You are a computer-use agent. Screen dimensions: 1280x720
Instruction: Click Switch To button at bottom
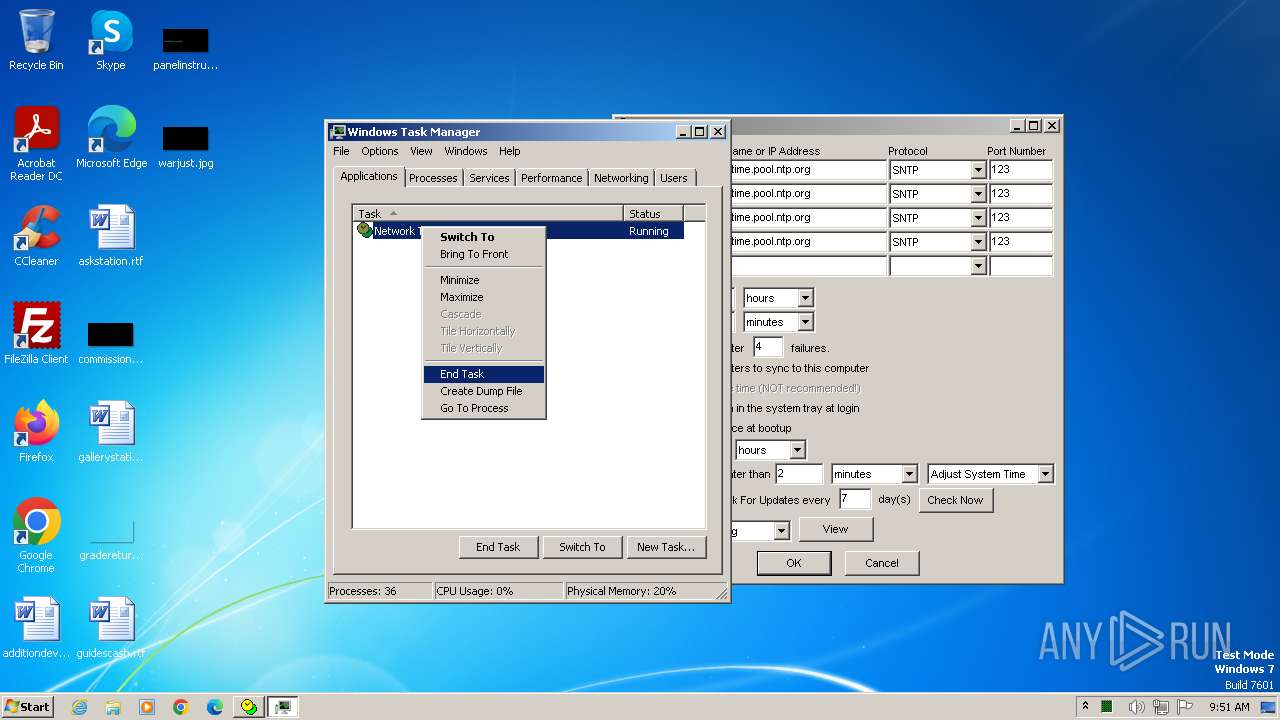pos(582,547)
